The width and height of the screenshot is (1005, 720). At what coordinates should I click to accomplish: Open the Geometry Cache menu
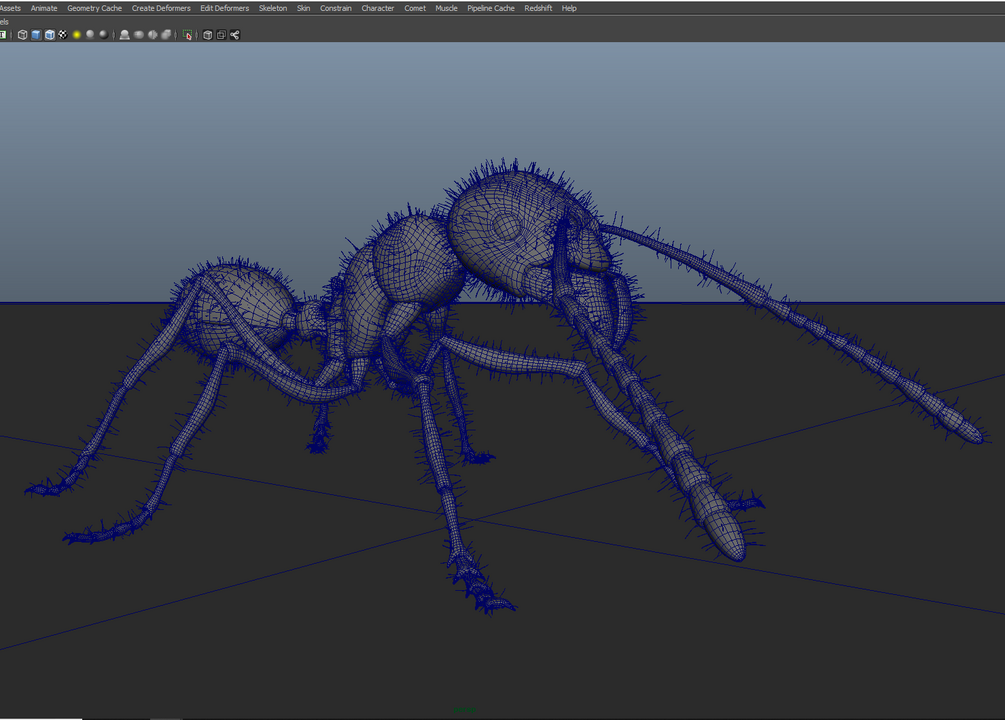[94, 8]
